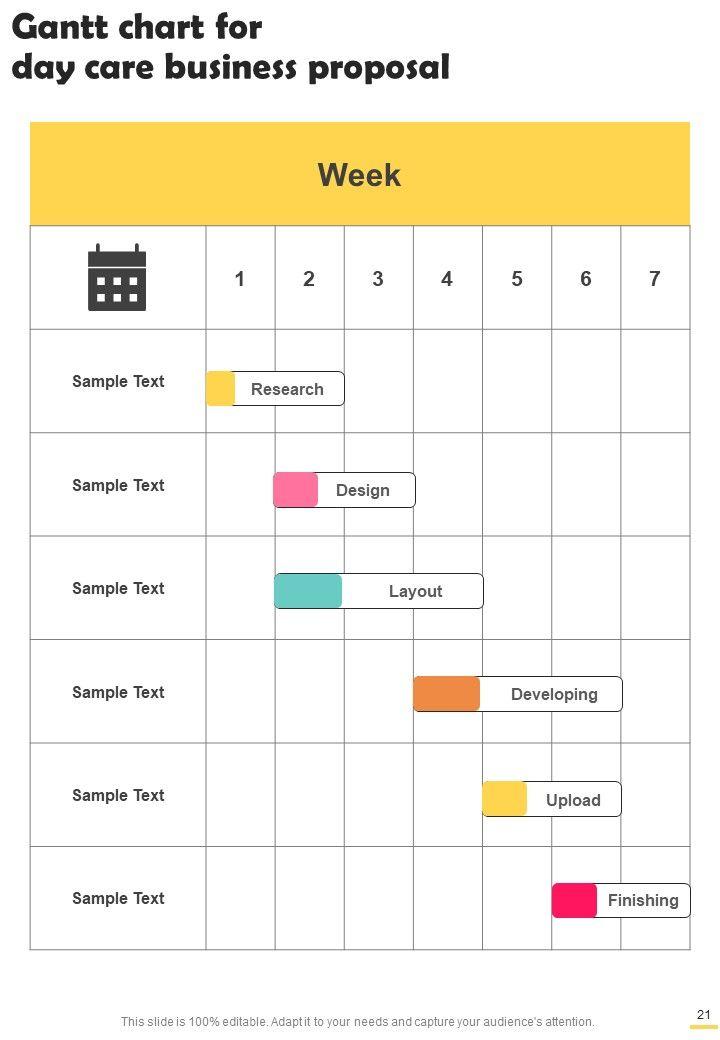
Task: Select the Layout task label
Action: [x=415, y=591]
